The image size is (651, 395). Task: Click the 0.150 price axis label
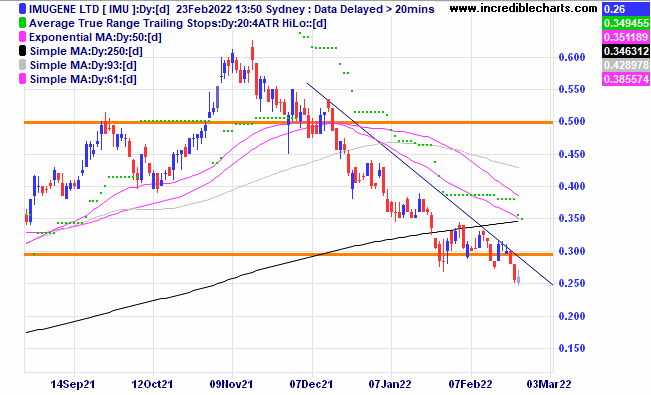(572, 348)
